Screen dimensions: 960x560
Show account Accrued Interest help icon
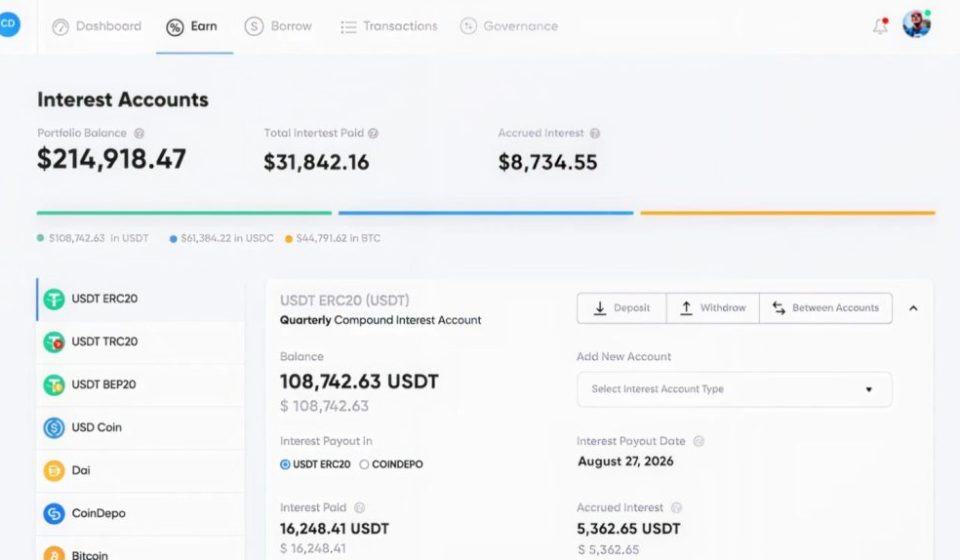coord(677,508)
